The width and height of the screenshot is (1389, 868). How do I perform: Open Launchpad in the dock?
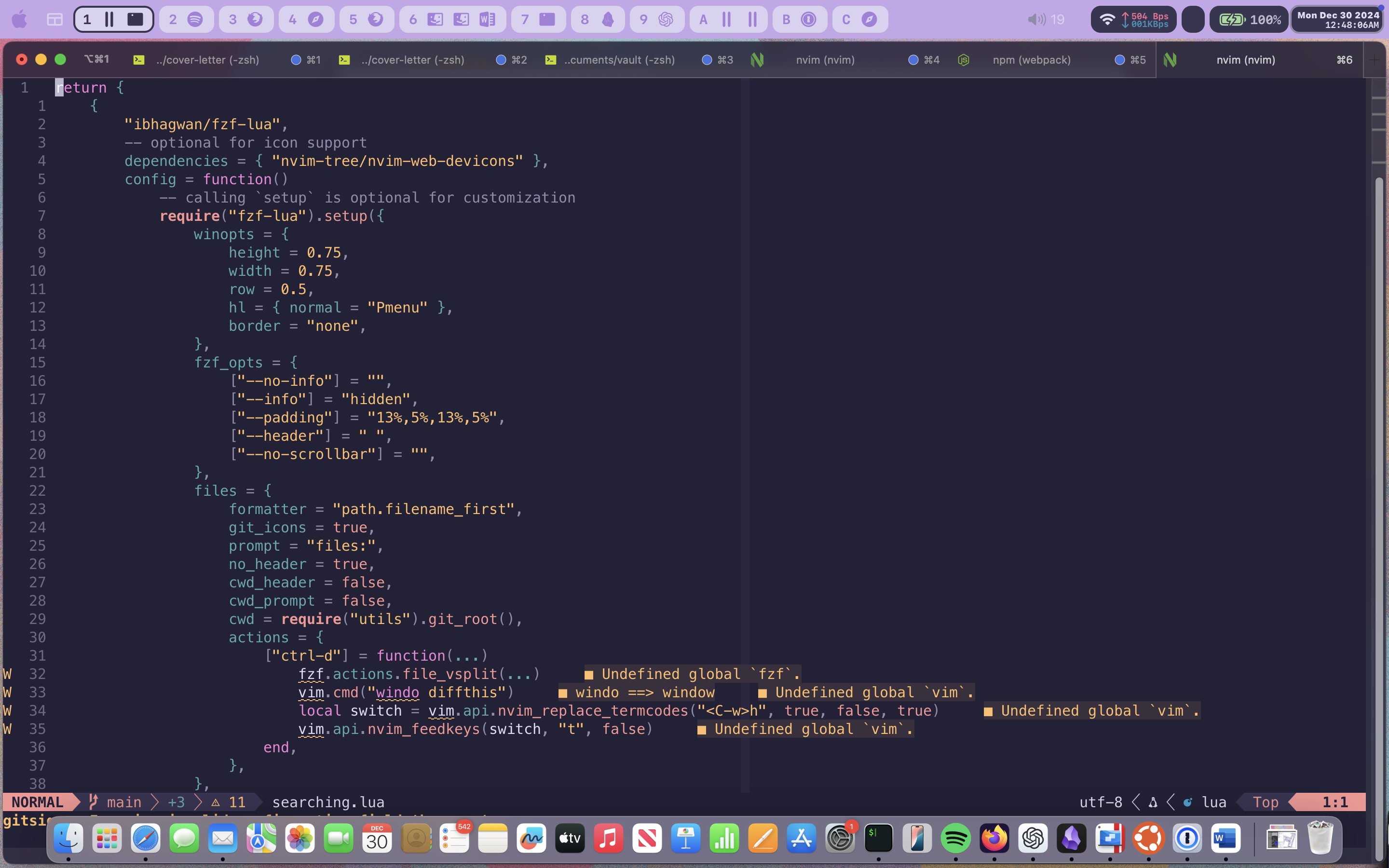(107, 839)
